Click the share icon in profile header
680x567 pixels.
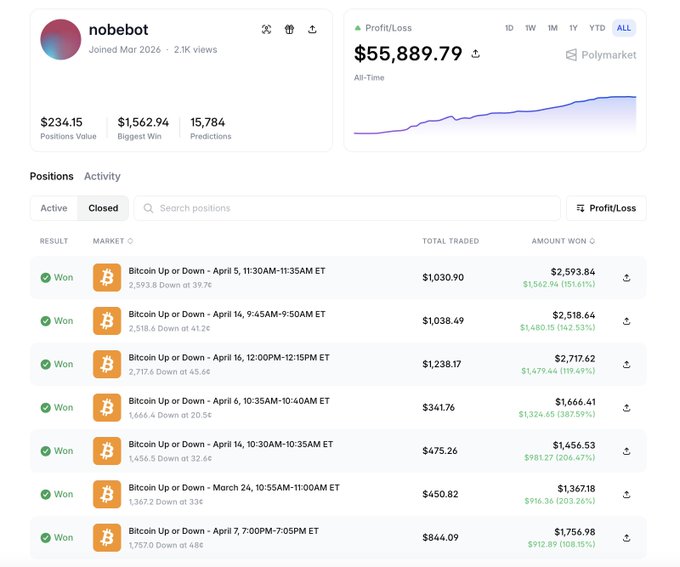312,29
